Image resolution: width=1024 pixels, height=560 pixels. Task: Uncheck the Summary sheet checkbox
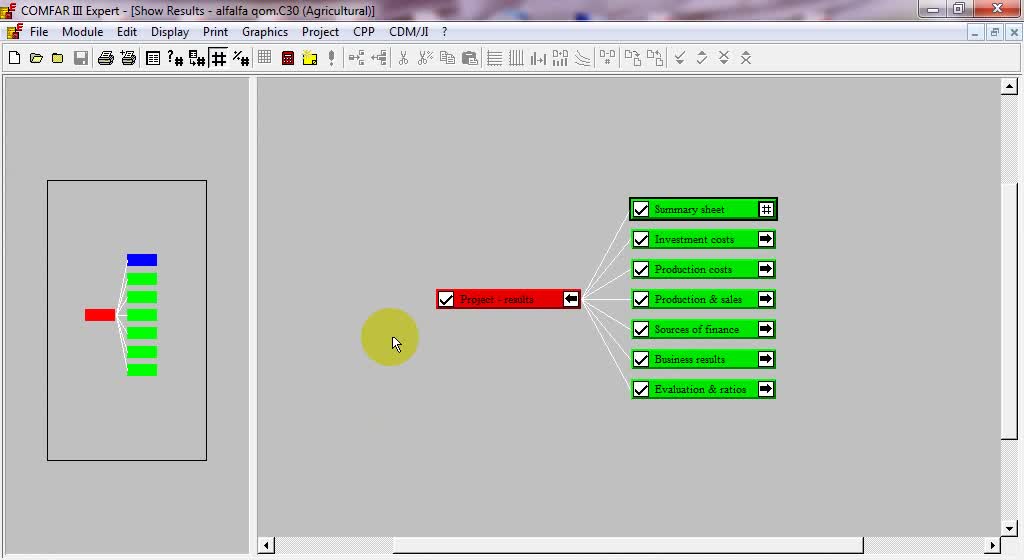[x=641, y=210]
